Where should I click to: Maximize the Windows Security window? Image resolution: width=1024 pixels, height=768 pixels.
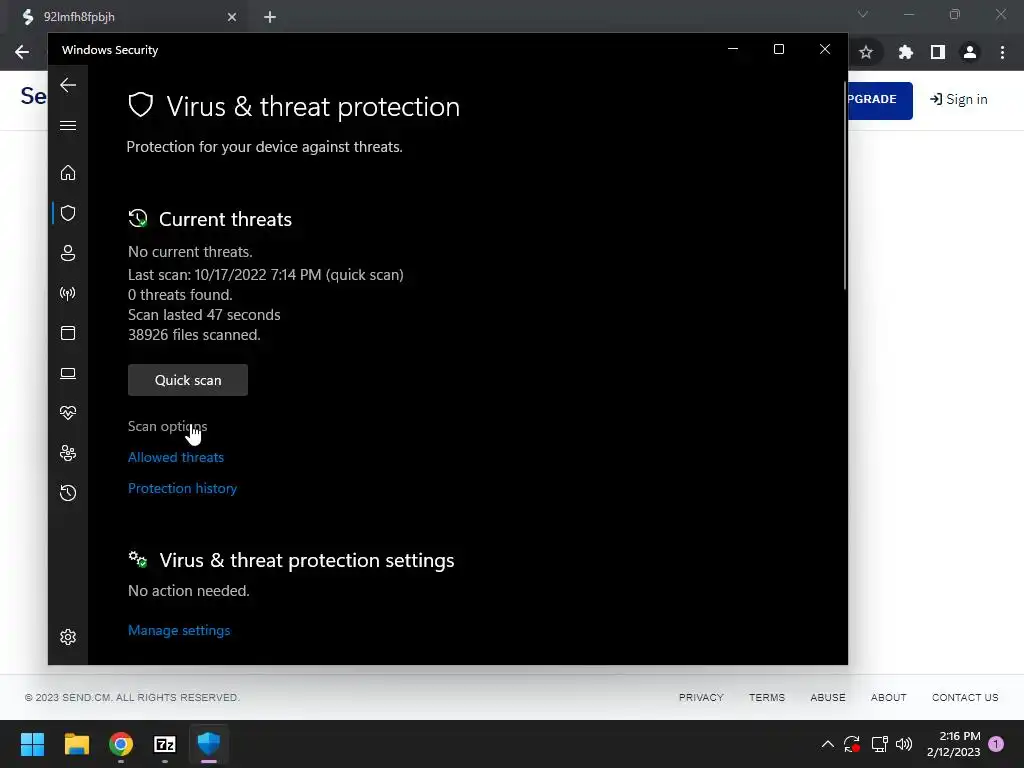point(778,49)
